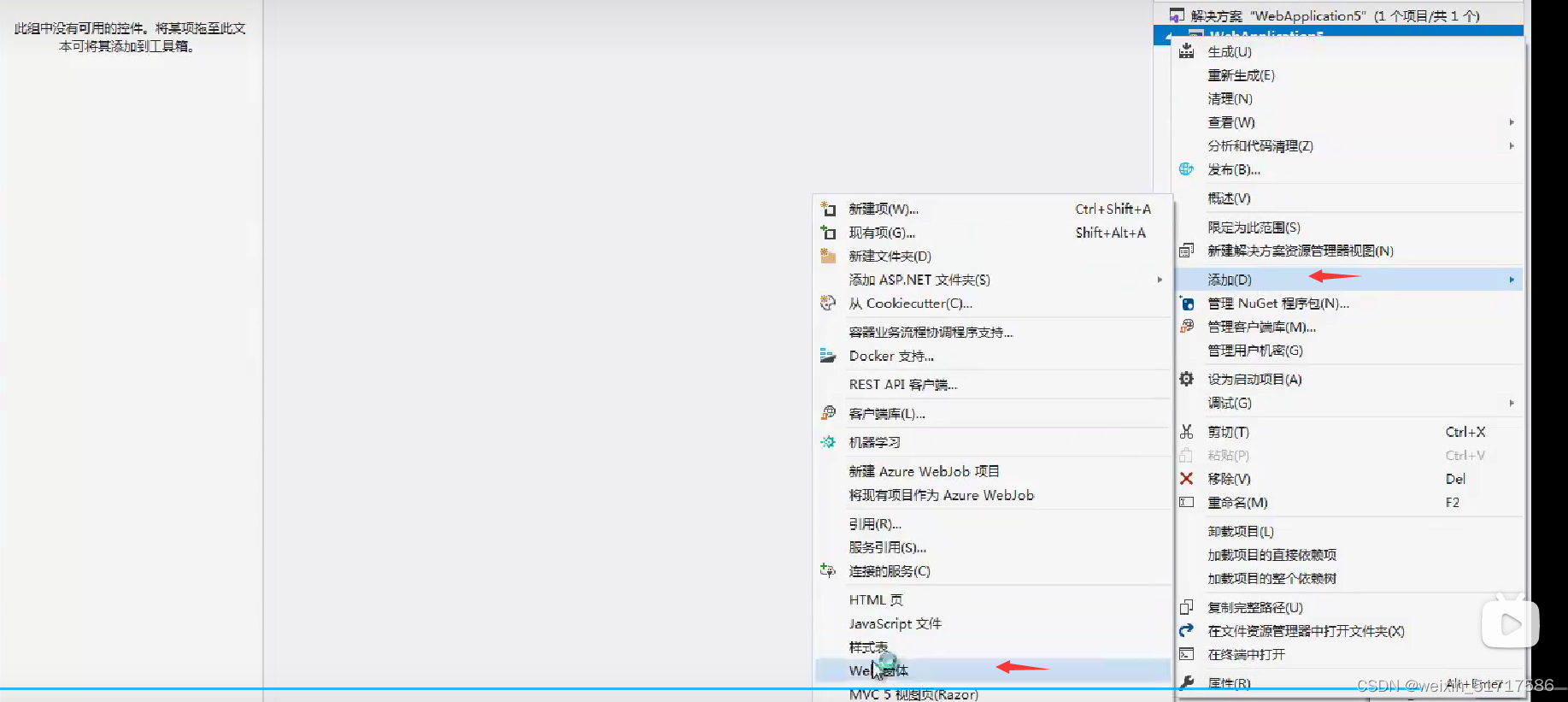Choose 加载项目的整个依赖树

(1271, 579)
